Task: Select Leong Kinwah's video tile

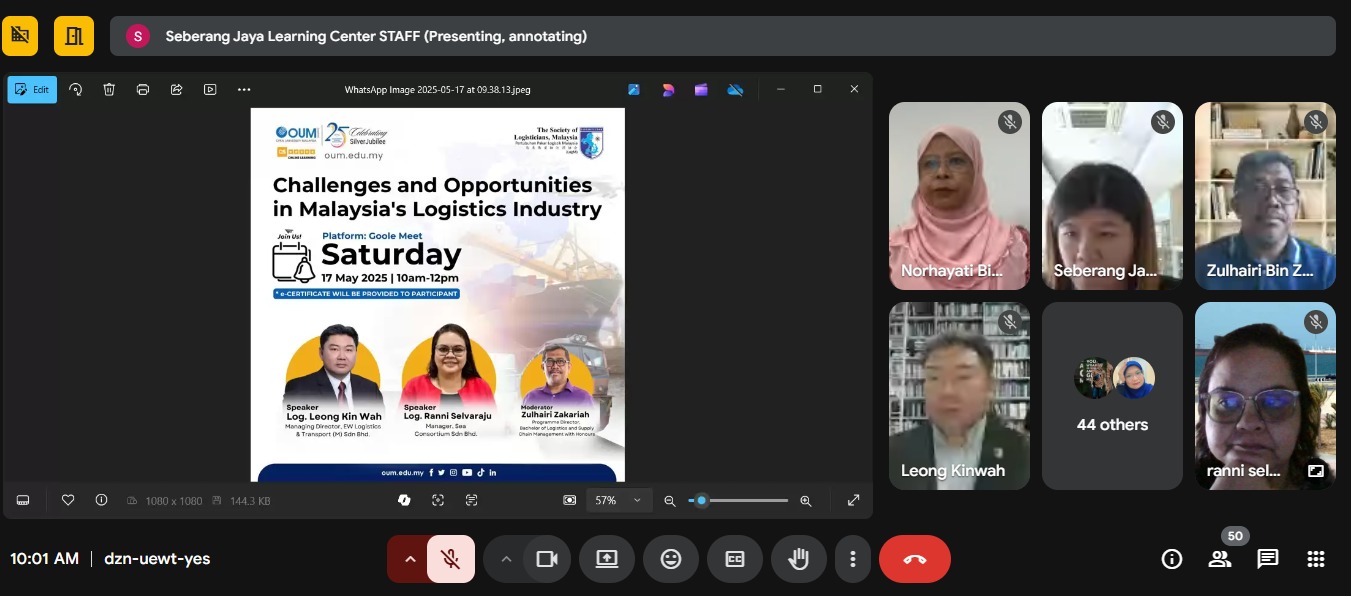Action: pyautogui.click(x=959, y=396)
